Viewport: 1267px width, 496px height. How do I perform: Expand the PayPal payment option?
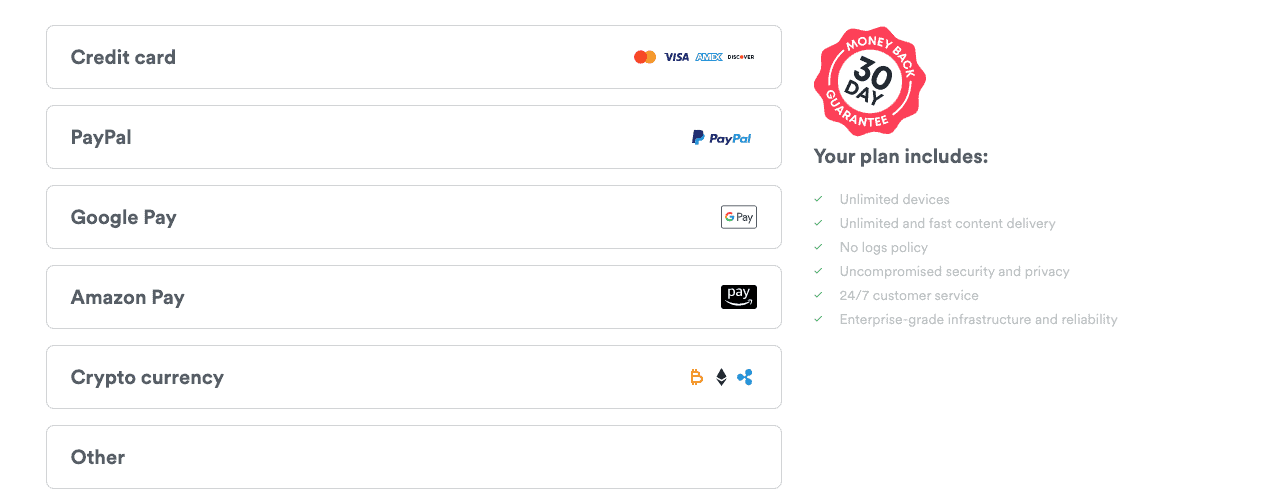[x=414, y=137]
